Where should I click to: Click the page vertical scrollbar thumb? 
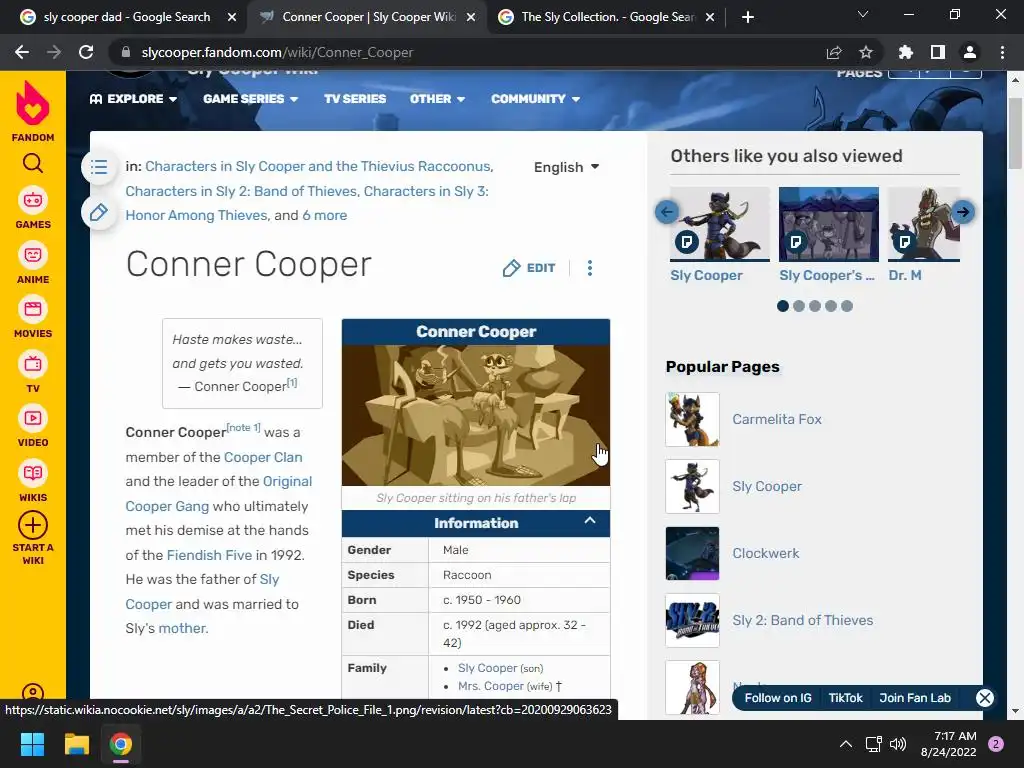point(1015,133)
